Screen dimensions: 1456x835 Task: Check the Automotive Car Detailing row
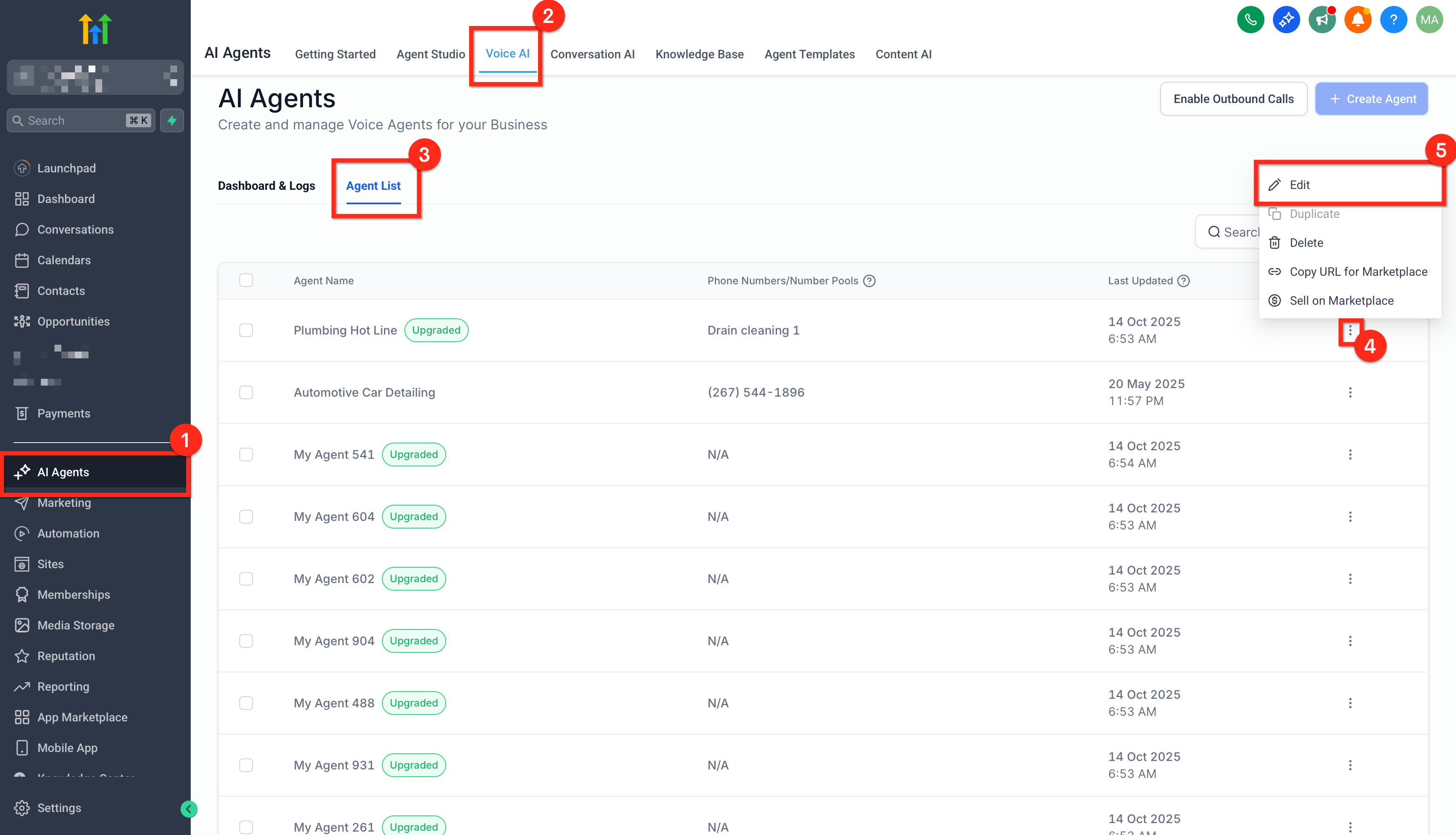[246, 392]
